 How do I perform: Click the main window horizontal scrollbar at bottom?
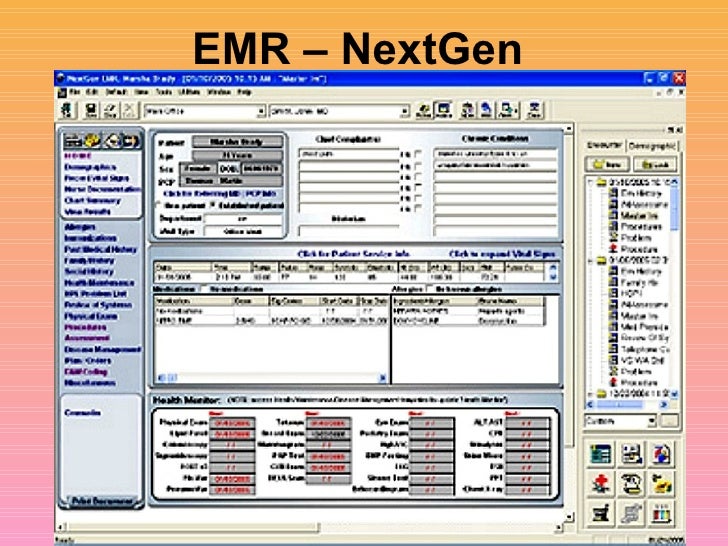[311, 527]
